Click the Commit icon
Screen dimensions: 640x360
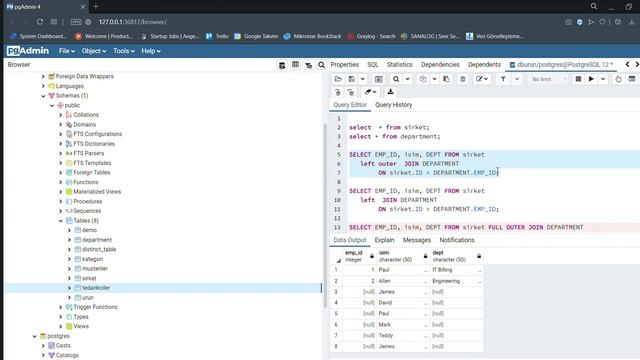(x=338, y=92)
